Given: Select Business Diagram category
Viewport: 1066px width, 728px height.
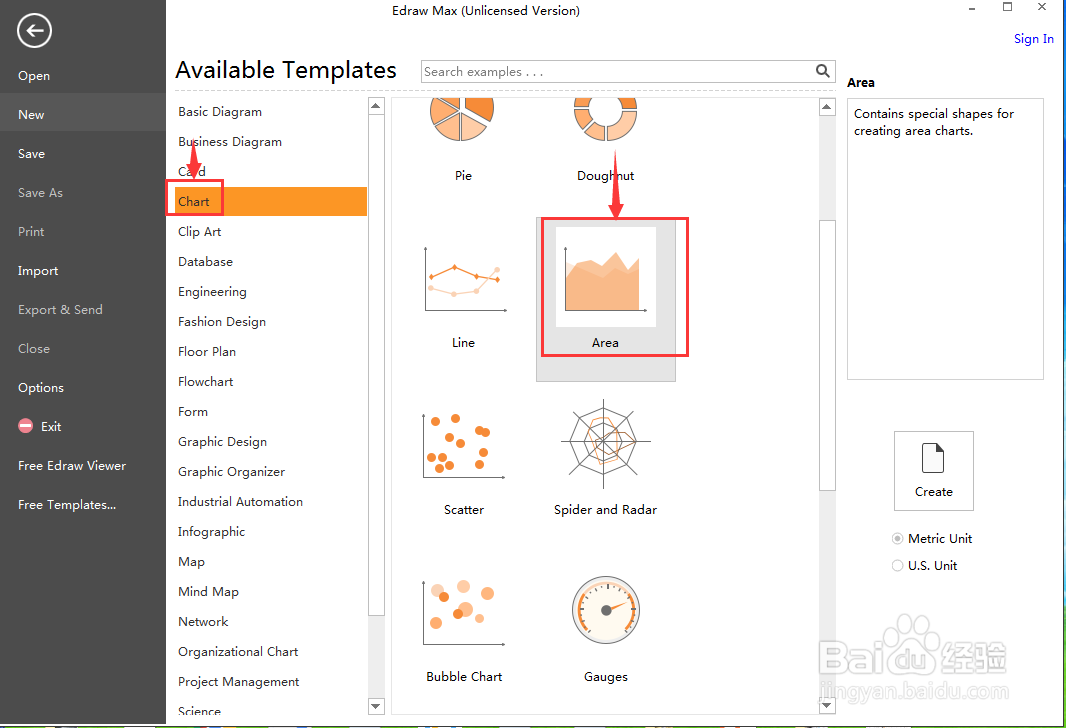Looking at the screenshot, I should (x=230, y=141).
